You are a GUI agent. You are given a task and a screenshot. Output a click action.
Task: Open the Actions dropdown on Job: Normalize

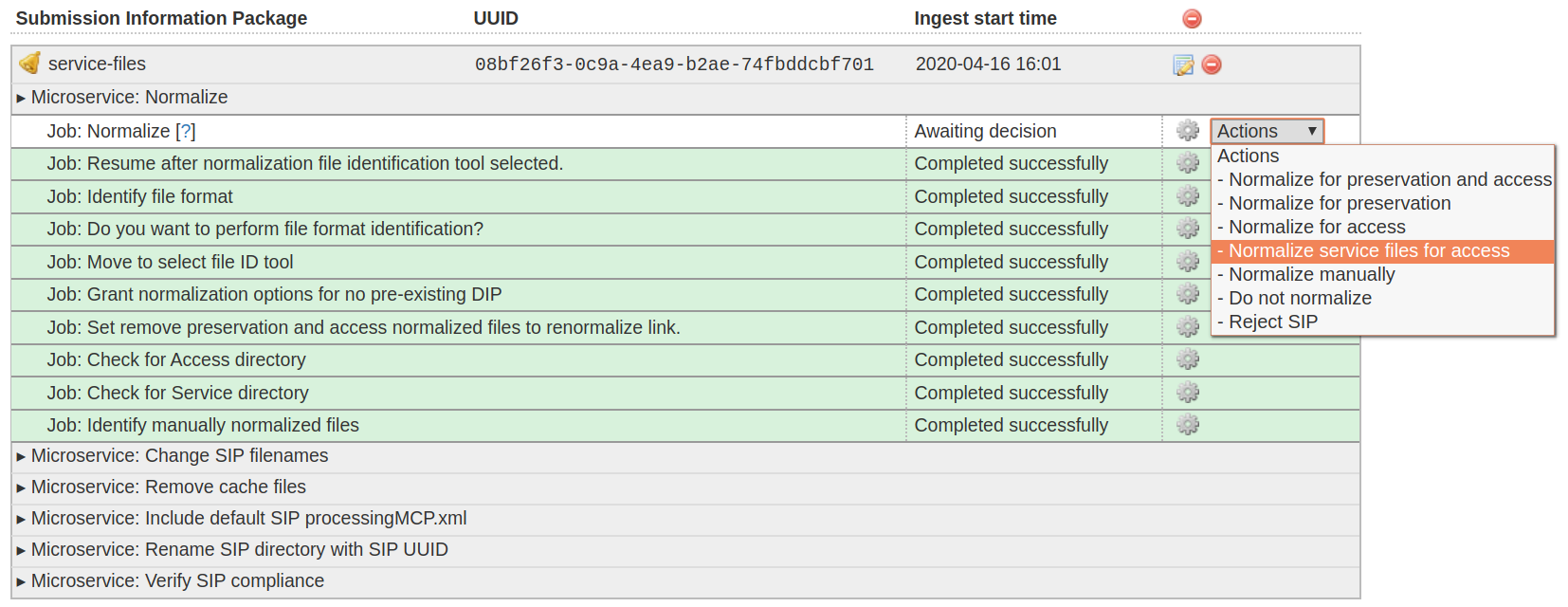[x=1267, y=131]
